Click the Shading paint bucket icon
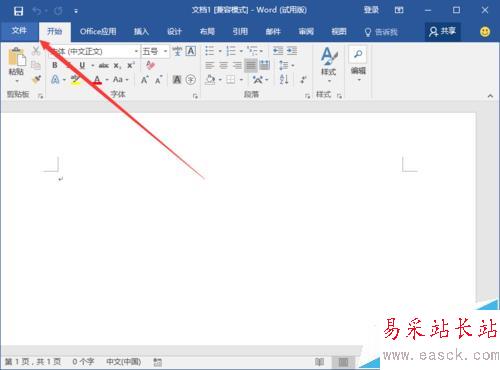 210,80
